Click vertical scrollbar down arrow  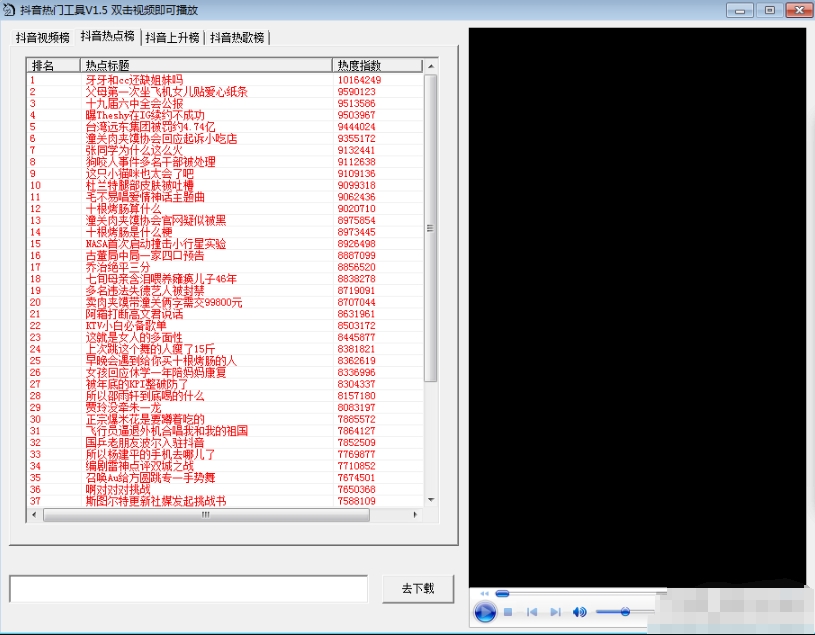coord(431,500)
